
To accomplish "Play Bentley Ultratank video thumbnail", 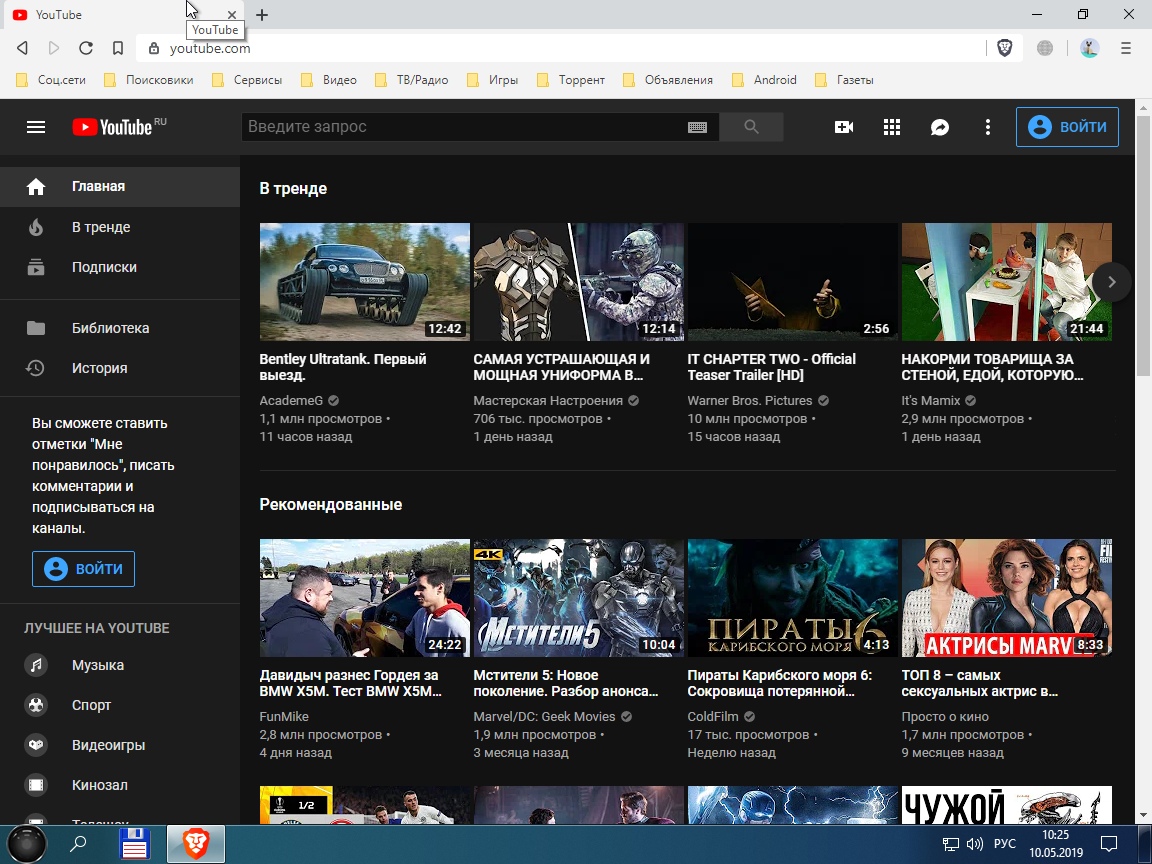I will coord(364,282).
